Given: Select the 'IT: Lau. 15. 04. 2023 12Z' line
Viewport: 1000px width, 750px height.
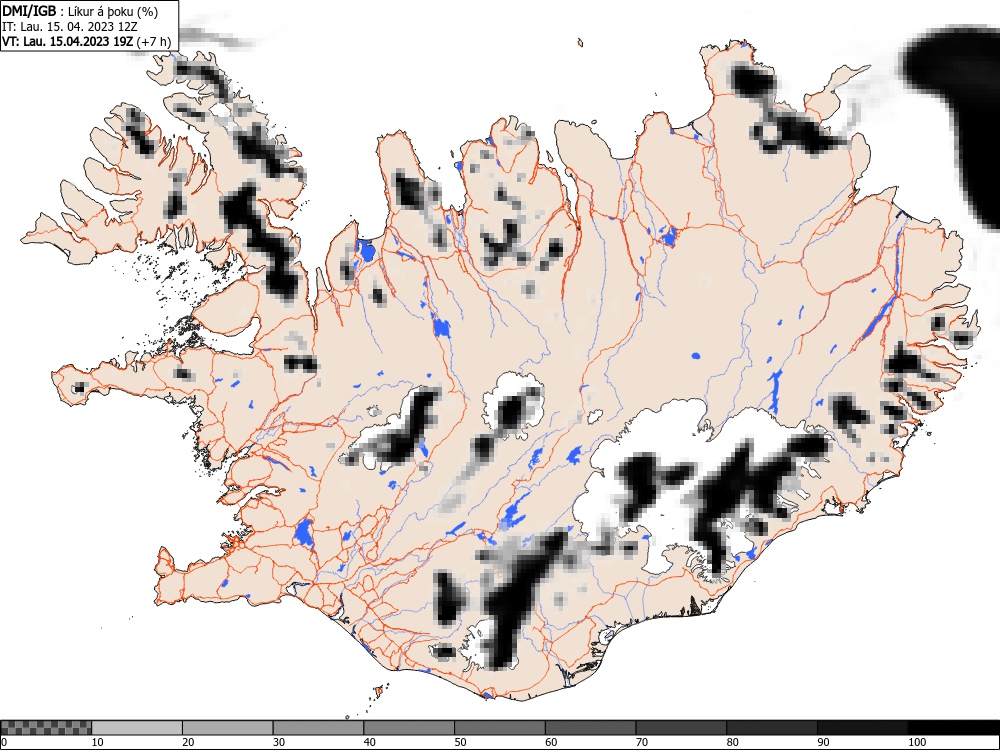Looking at the screenshot, I should [70, 27].
